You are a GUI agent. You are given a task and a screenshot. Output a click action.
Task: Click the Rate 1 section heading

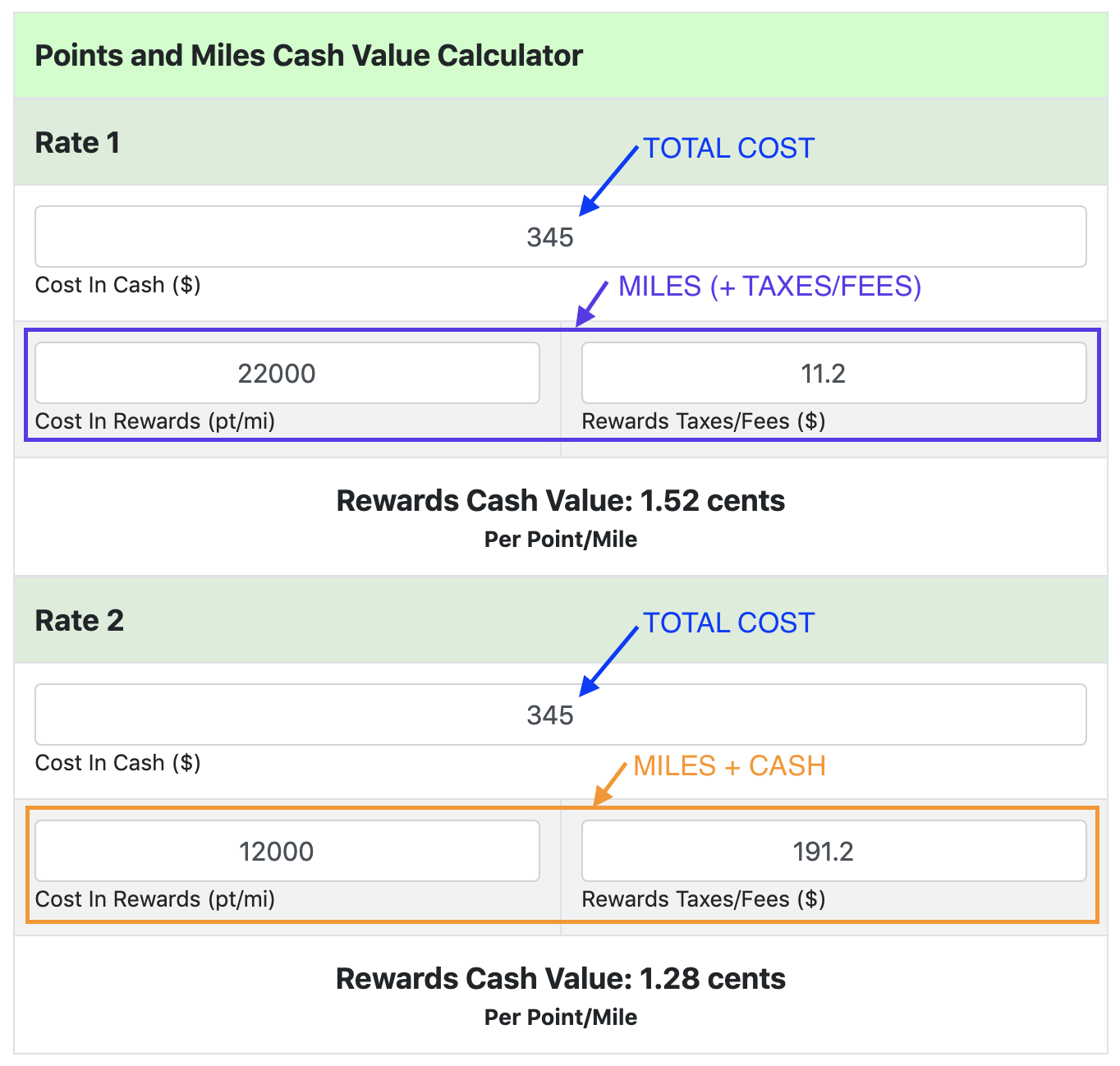pos(77,143)
